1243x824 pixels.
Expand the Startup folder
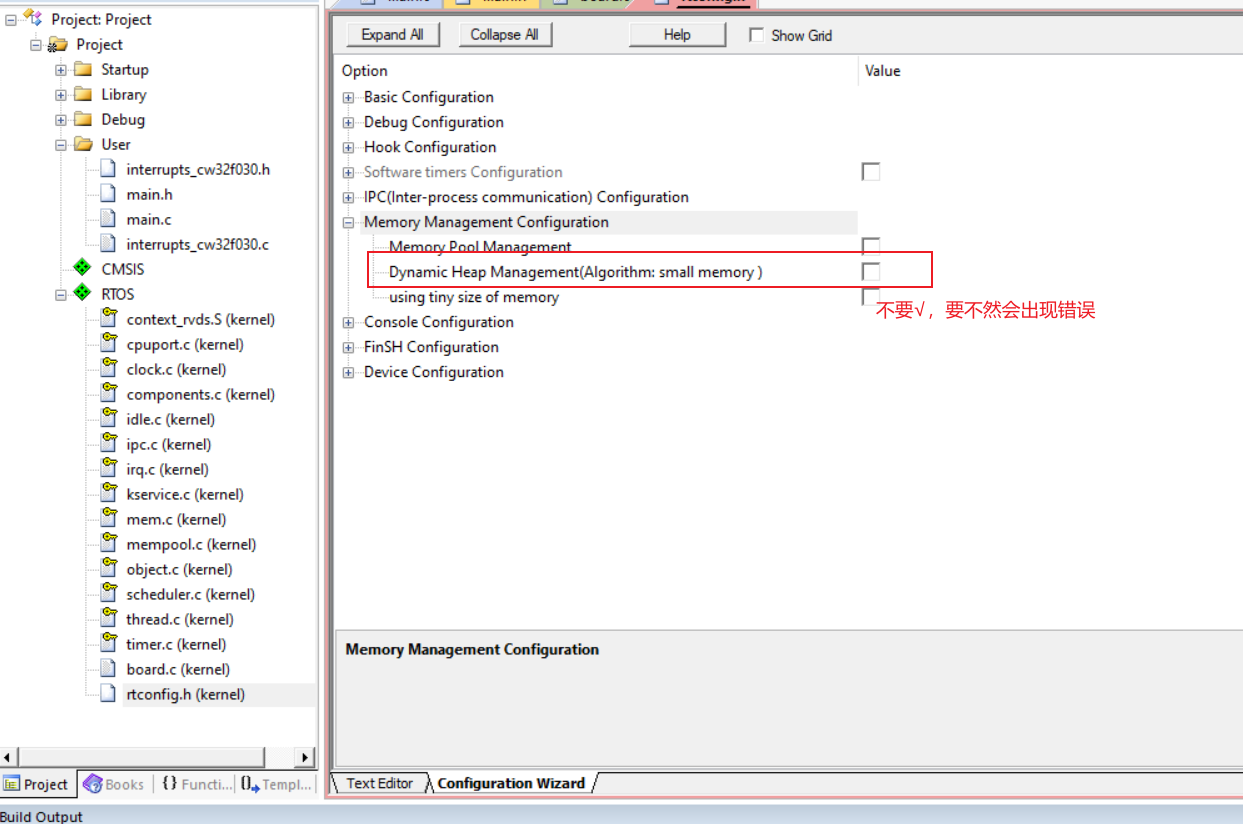pos(60,69)
